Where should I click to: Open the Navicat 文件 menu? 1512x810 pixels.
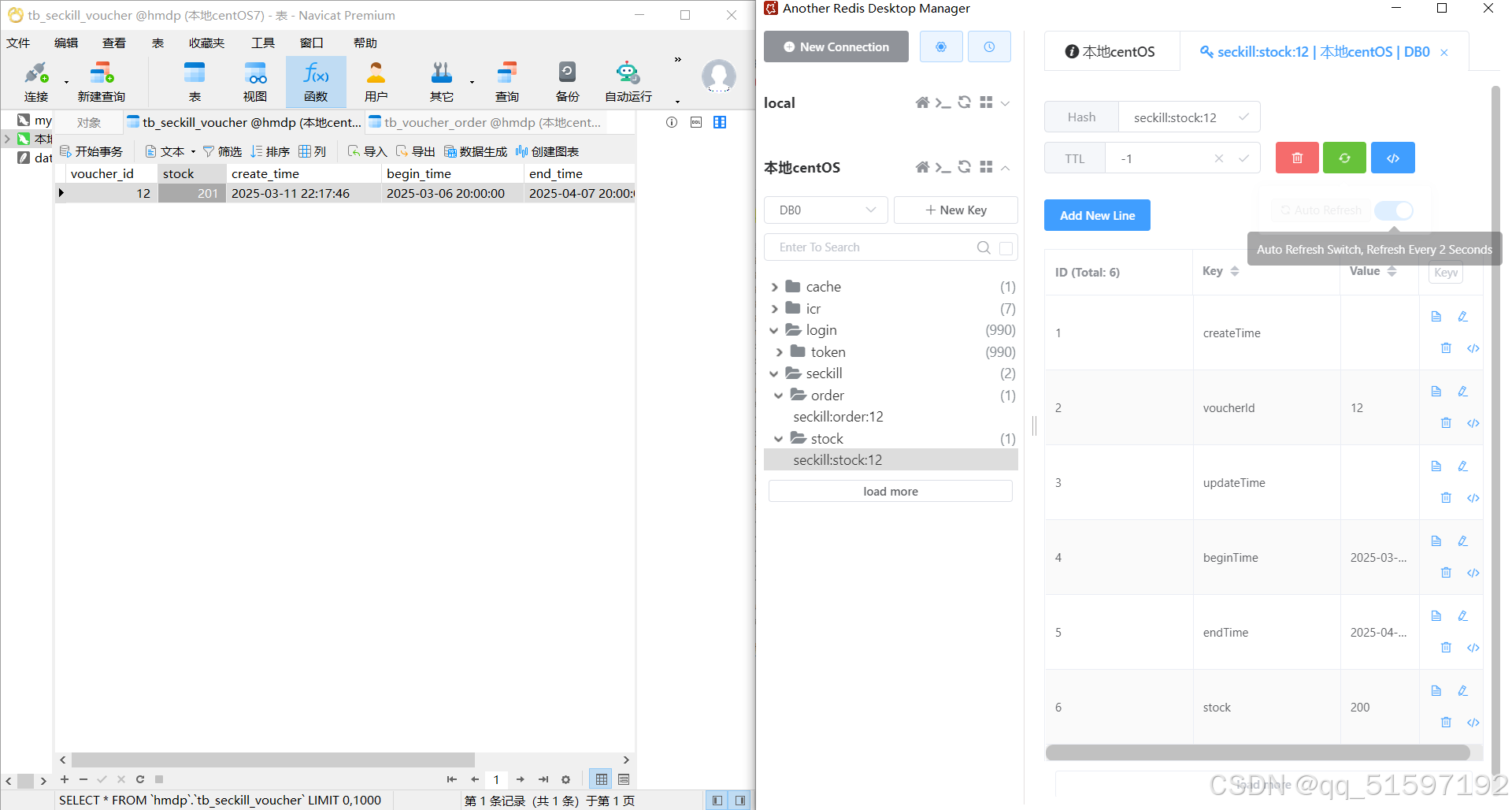point(19,43)
